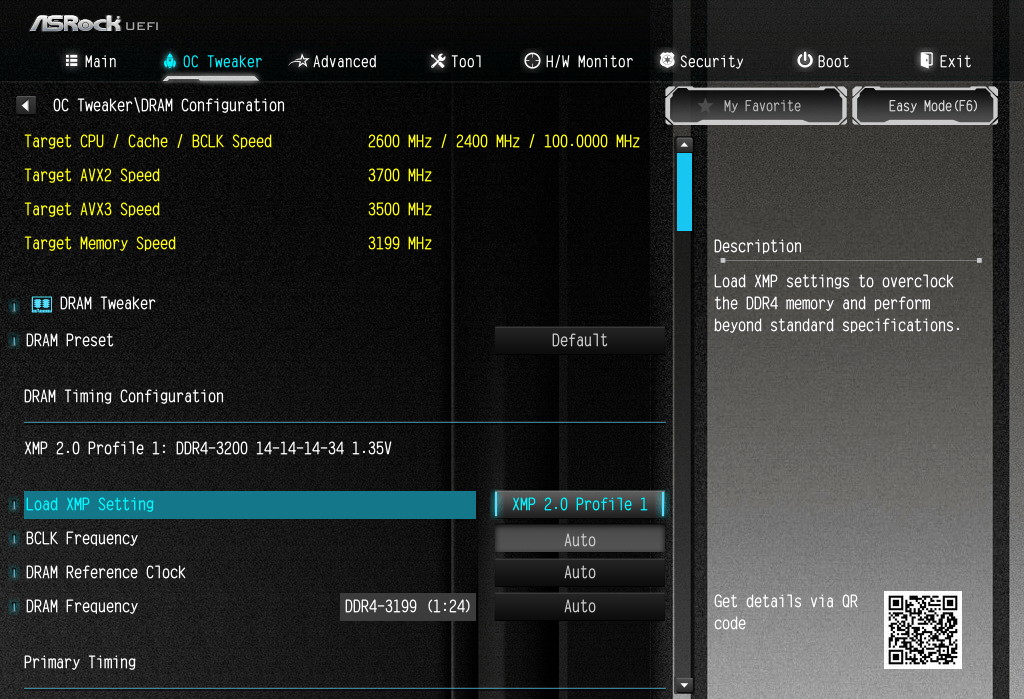Select the DRAM Reference Clock row label
The width and height of the screenshot is (1024, 699).
click(105, 573)
